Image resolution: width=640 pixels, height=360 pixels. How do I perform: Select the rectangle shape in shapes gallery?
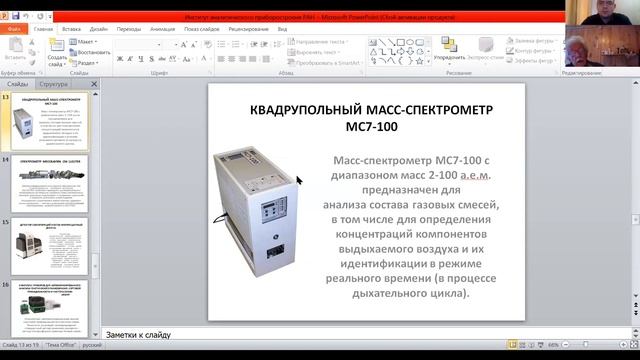coord(401,42)
